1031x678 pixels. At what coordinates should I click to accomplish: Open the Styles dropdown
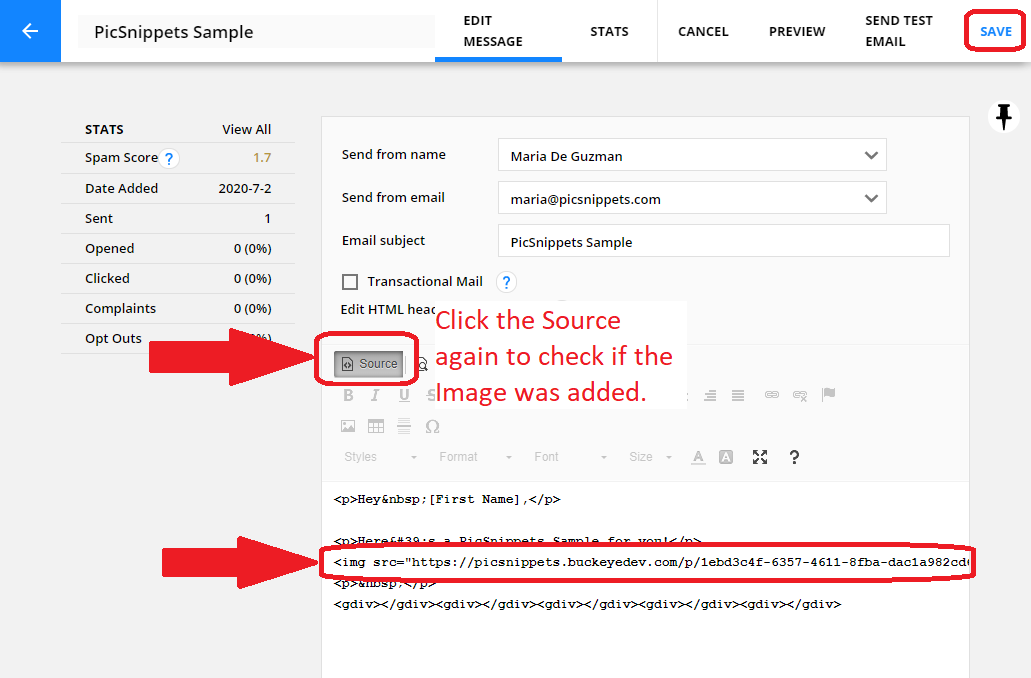[x=380, y=457]
